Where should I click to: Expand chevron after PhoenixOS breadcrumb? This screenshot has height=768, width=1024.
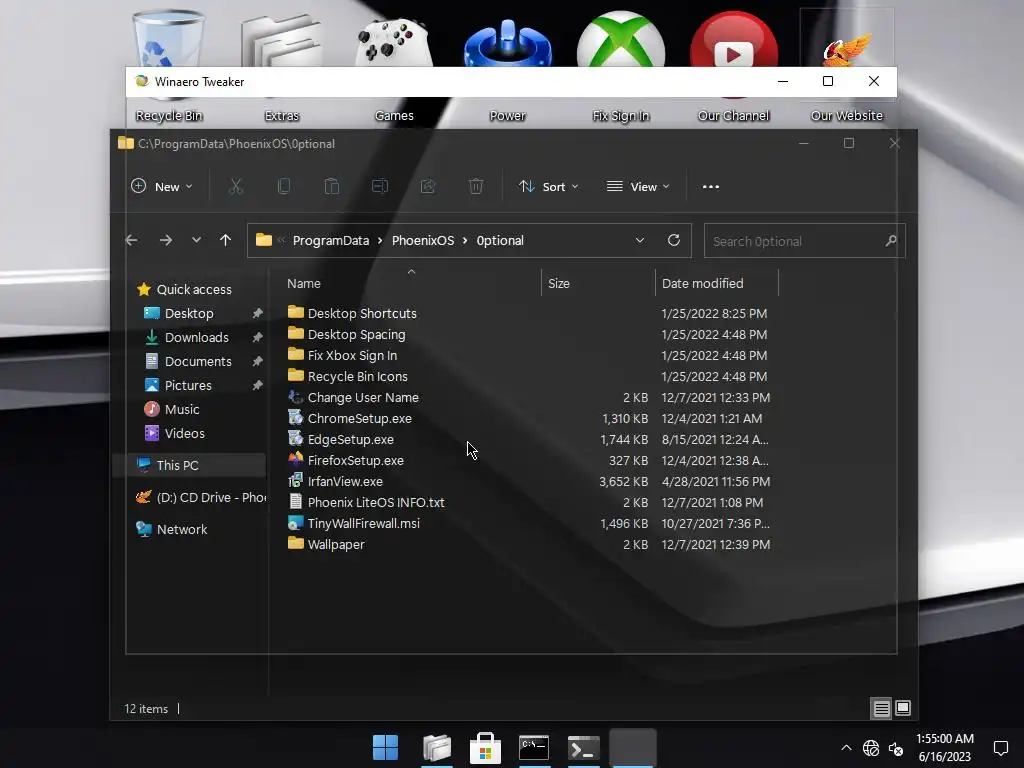pyautogui.click(x=465, y=240)
